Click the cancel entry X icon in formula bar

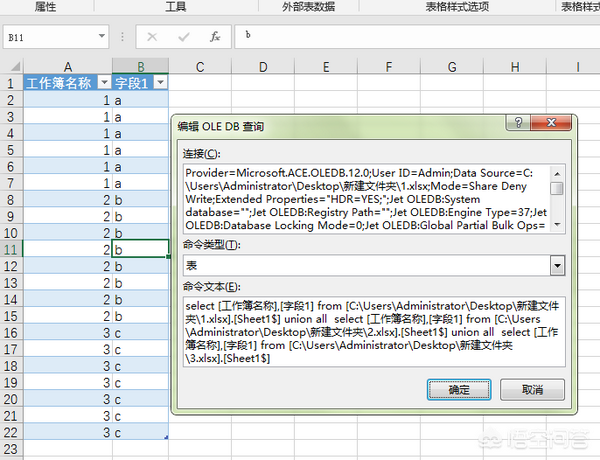tap(152, 37)
